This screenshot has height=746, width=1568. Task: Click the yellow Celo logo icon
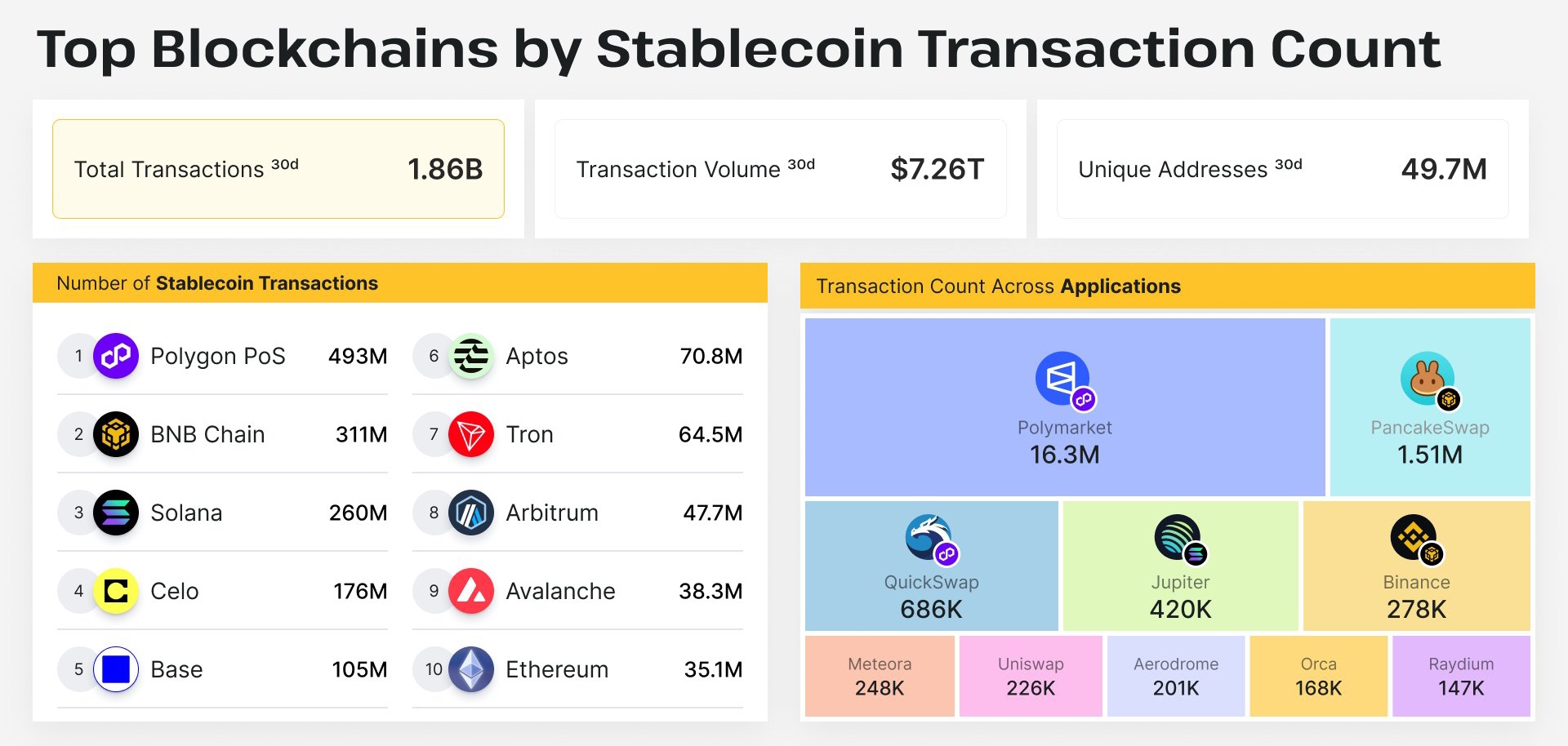[x=116, y=591]
